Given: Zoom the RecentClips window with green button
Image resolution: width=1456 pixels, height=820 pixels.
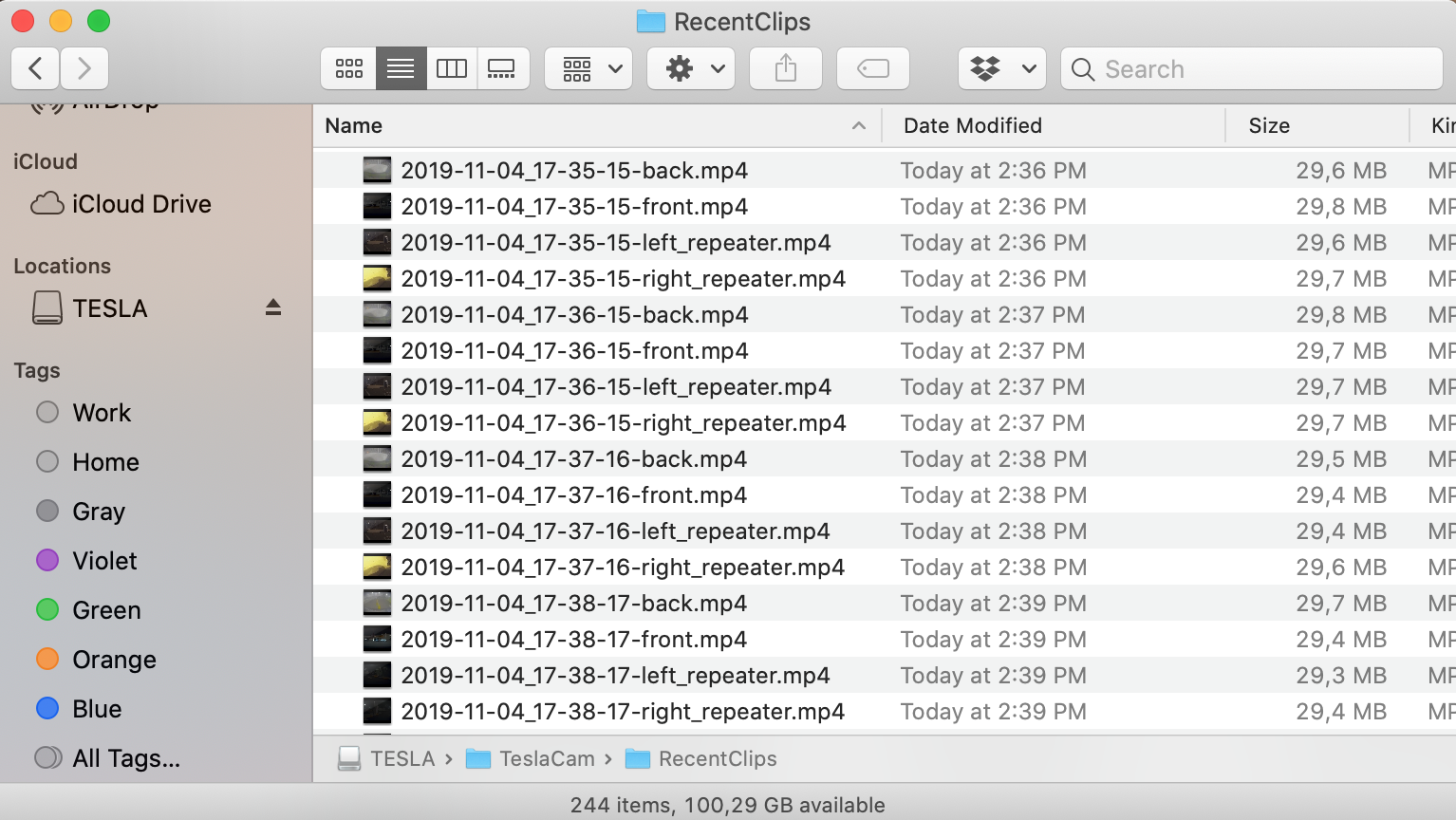Looking at the screenshot, I should tap(99, 21).
